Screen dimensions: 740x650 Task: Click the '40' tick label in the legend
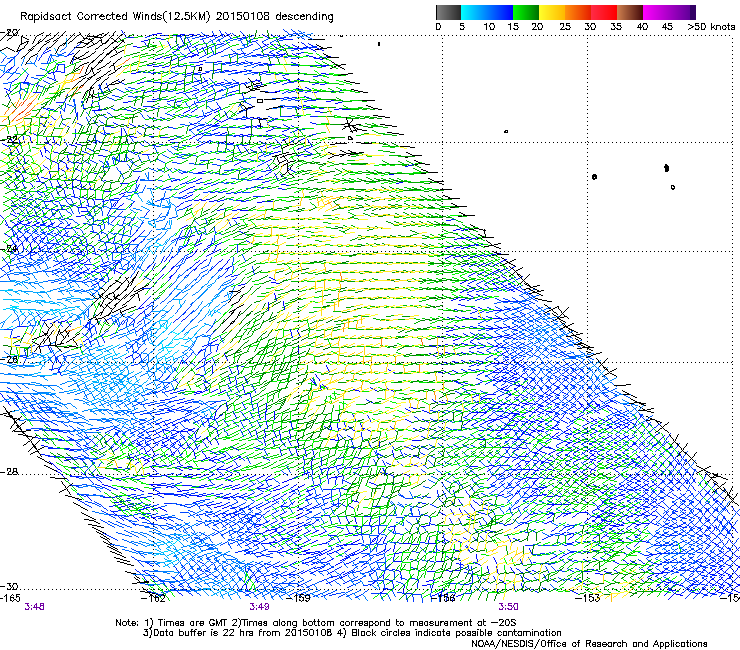[x=642, y=27]
